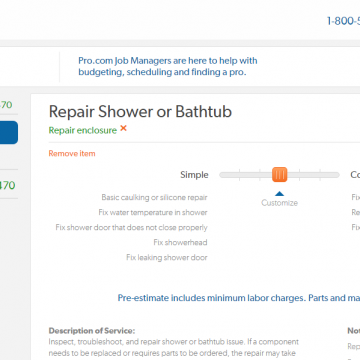
Task: Click Fix shower door that does not close properly
Action: (x=131, y=228)
